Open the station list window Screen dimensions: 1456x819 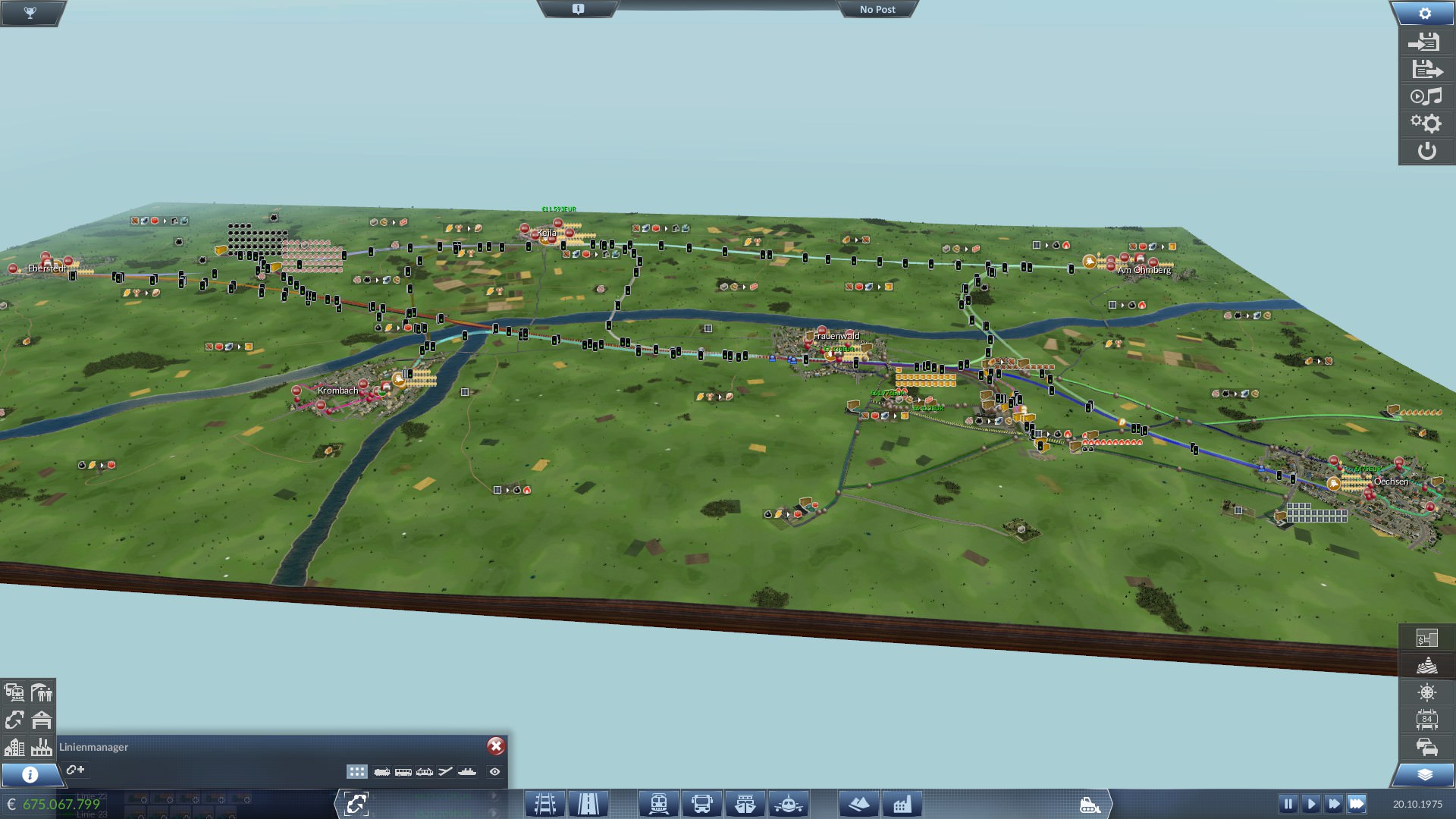(x=42, y=692)
